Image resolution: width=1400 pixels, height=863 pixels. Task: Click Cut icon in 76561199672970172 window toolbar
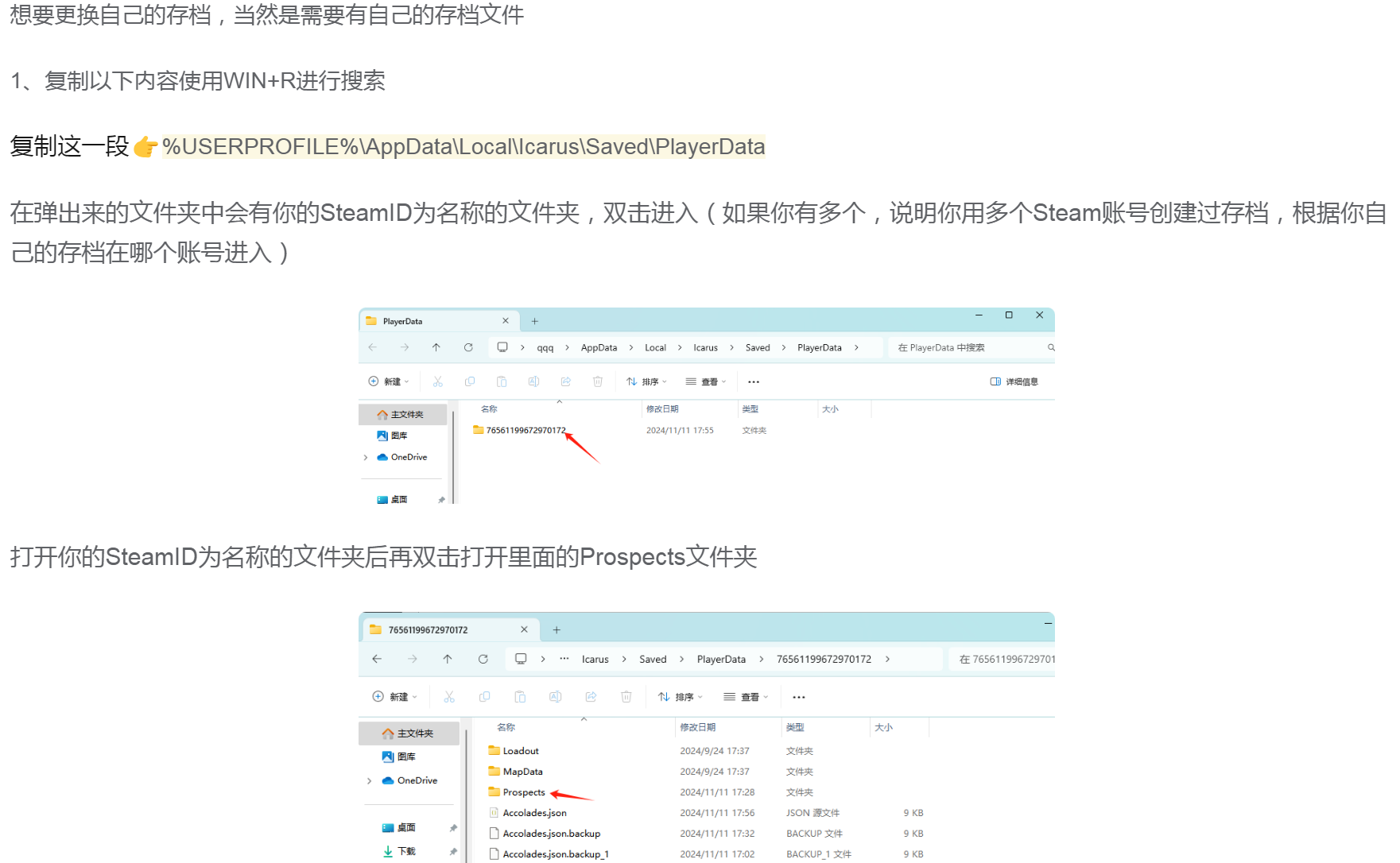449,697
